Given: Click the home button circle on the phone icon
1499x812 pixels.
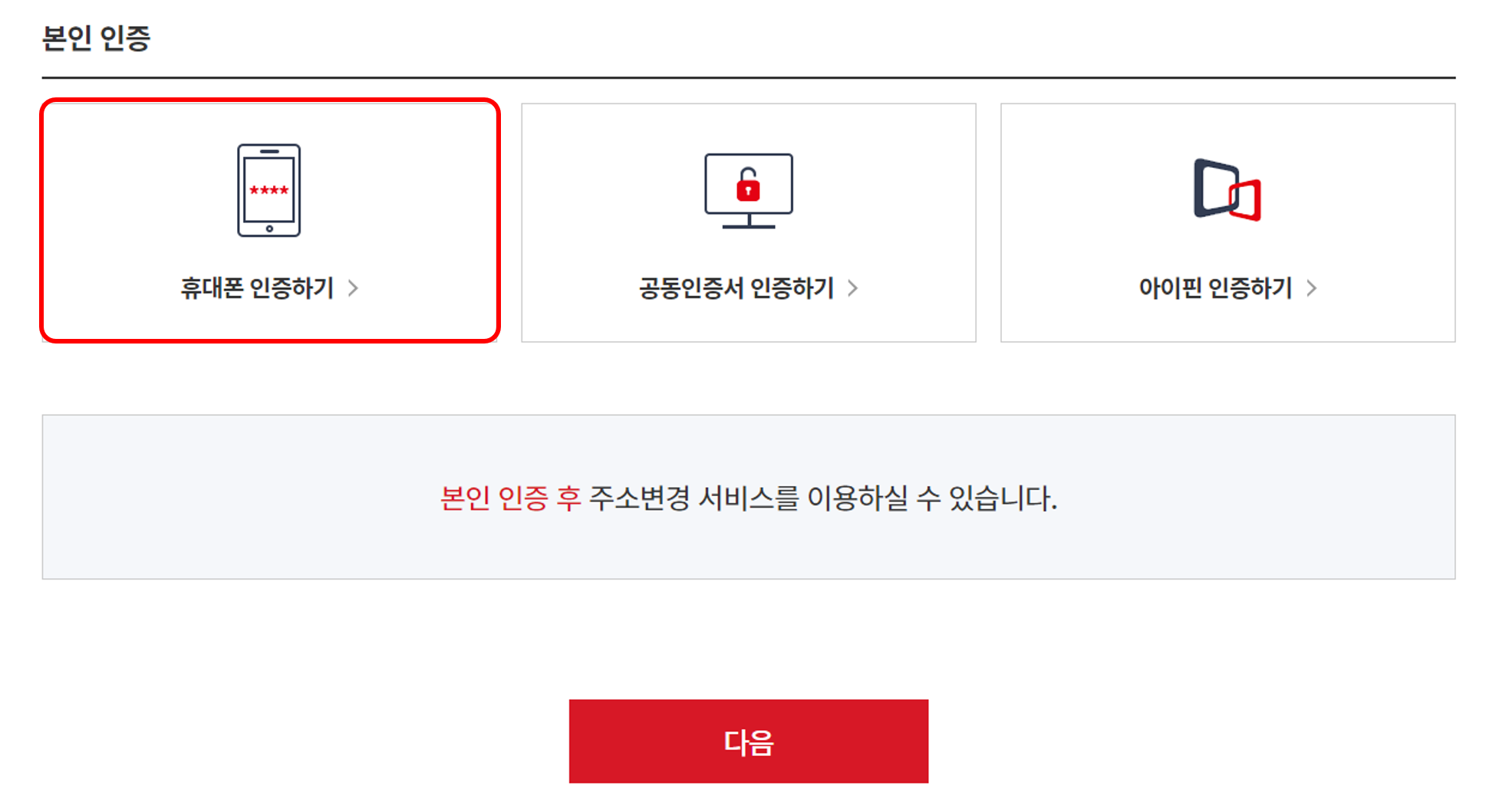Looking at the screenshot, I should (269, 228).
